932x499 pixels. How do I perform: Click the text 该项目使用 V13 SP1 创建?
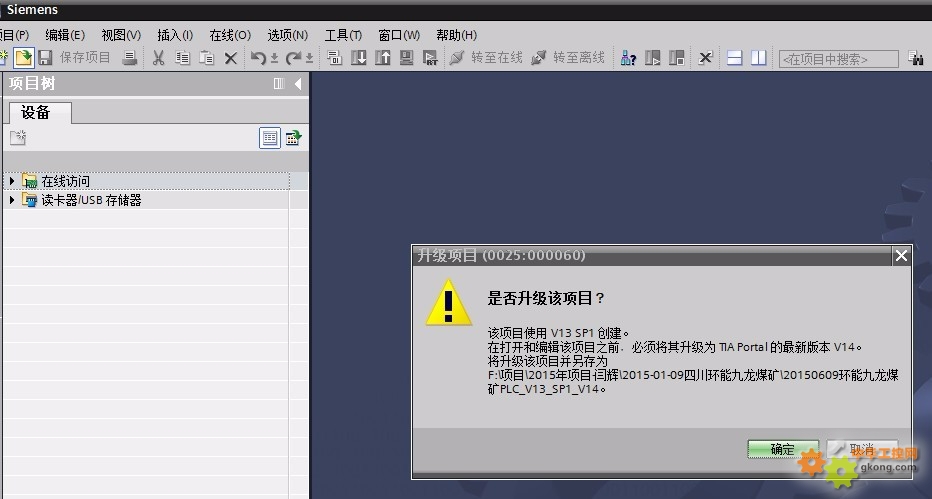tap(558, 333)
